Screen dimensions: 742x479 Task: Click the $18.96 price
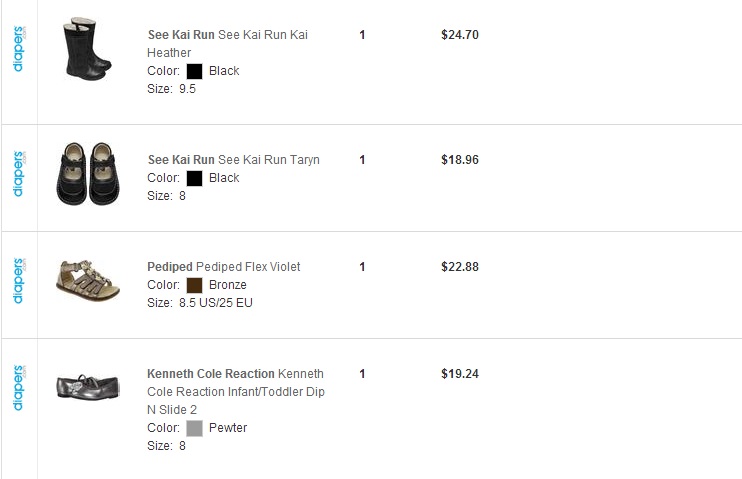click(460, 160)
